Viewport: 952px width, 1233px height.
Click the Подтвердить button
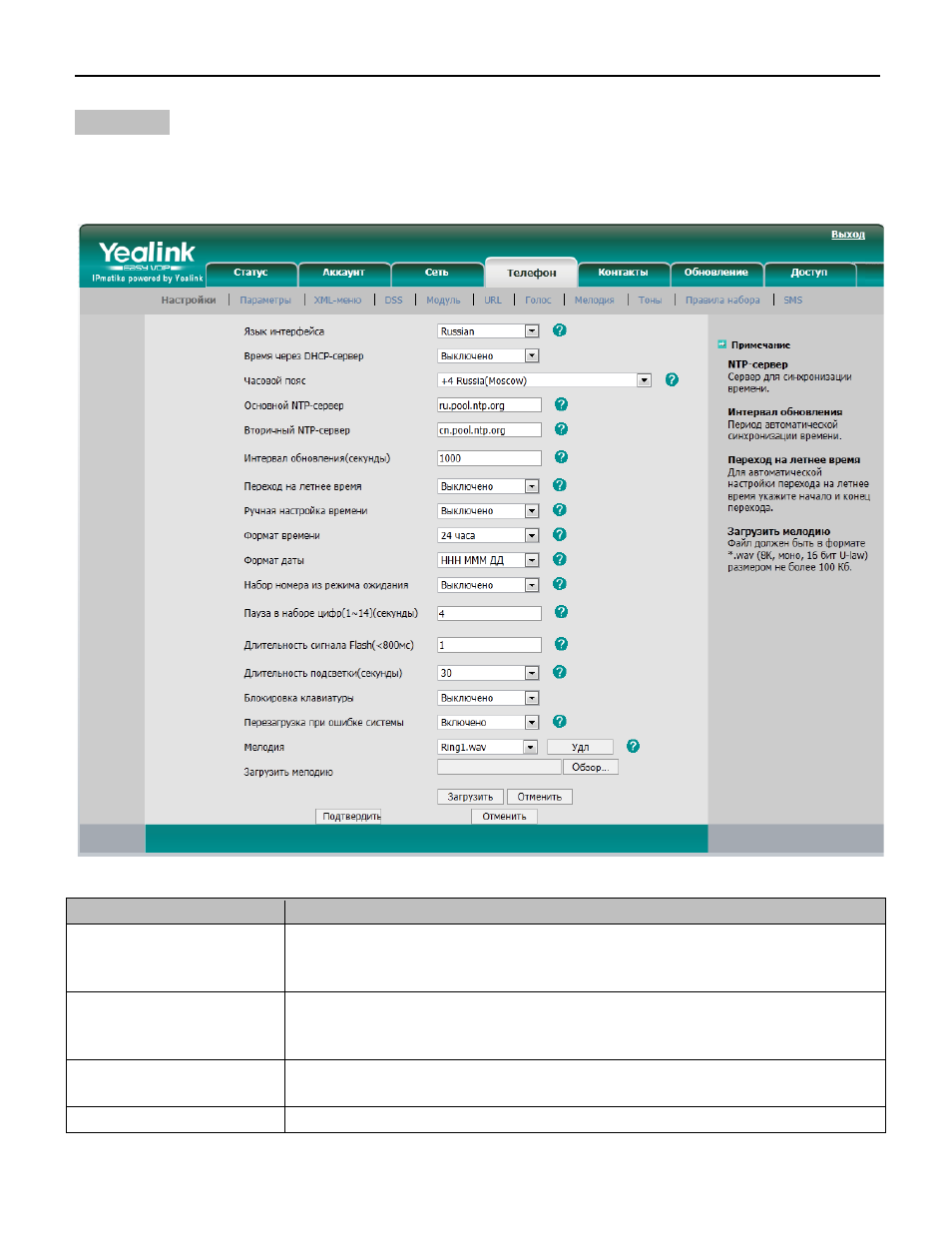pos(349,817)
